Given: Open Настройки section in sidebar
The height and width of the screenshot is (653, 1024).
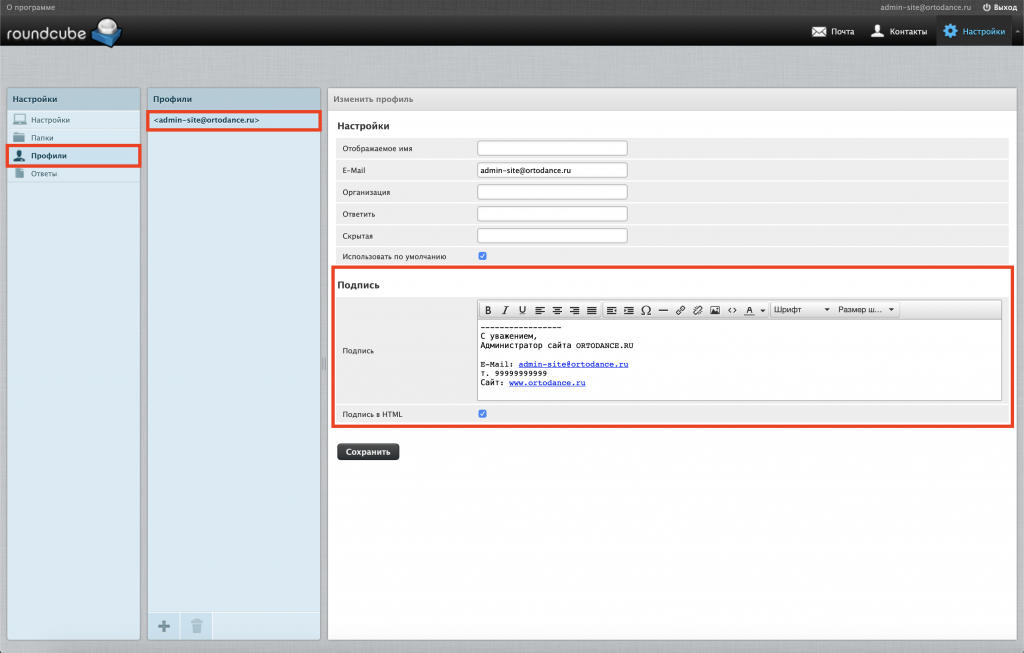Looking at the screenshot, I should pos(74,120).
